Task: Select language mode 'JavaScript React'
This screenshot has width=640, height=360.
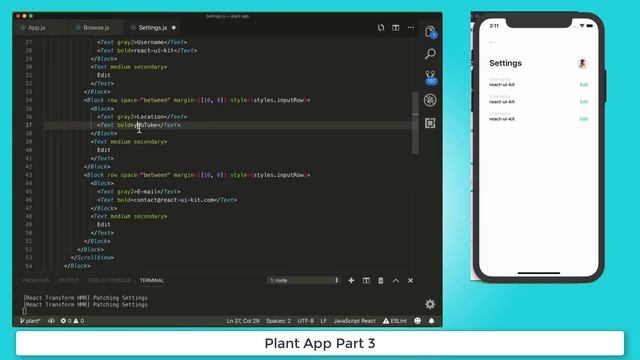Action: pos(354,321)
